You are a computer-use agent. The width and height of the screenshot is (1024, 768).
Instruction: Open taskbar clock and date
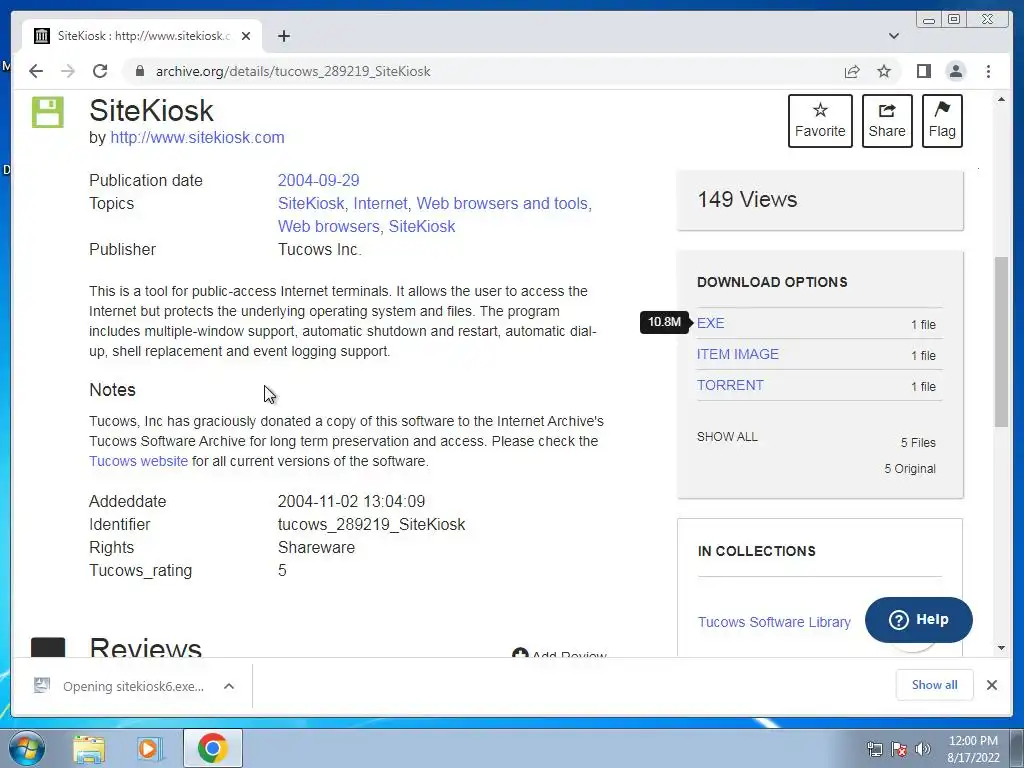(x=973, y=749)
